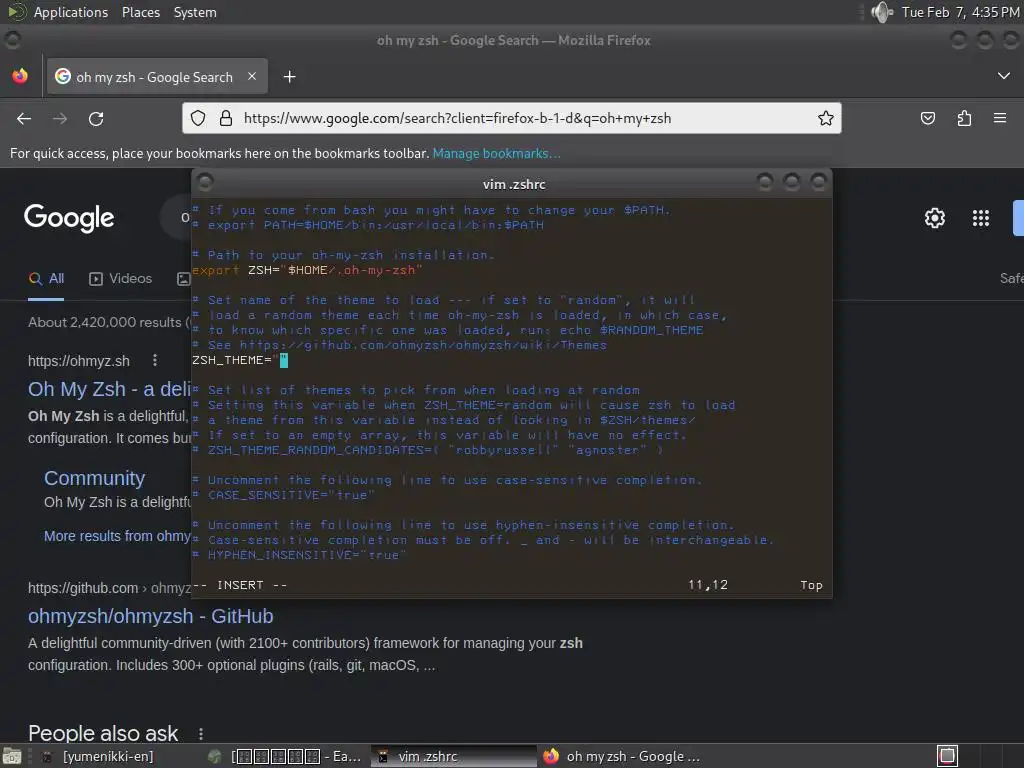This screenshot has height=768, width=1024.
Task: Click the volume speaker icon
Action: (882, 12)
